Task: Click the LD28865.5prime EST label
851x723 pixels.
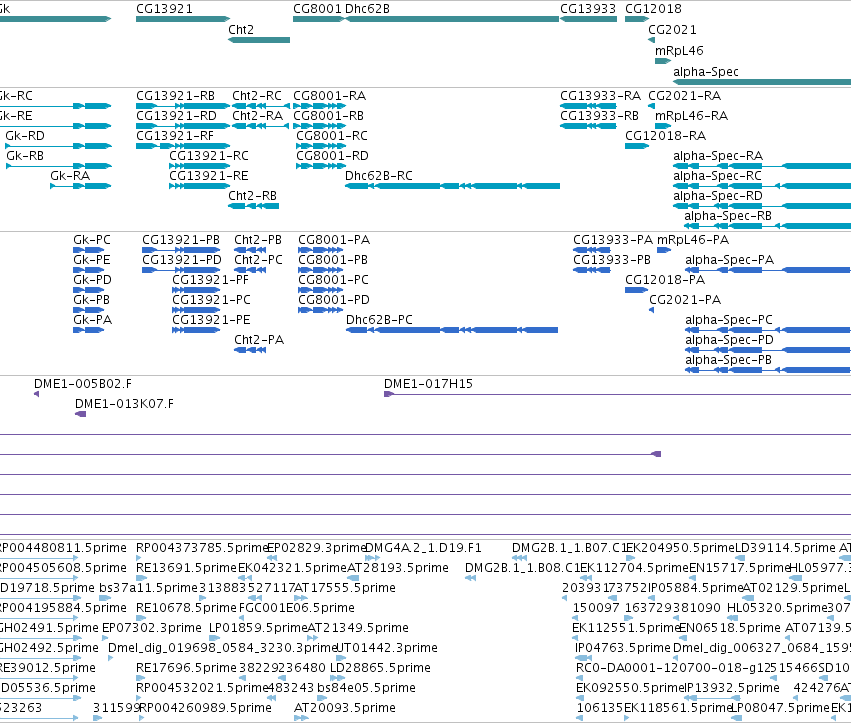Action: [x=380, y=668]
